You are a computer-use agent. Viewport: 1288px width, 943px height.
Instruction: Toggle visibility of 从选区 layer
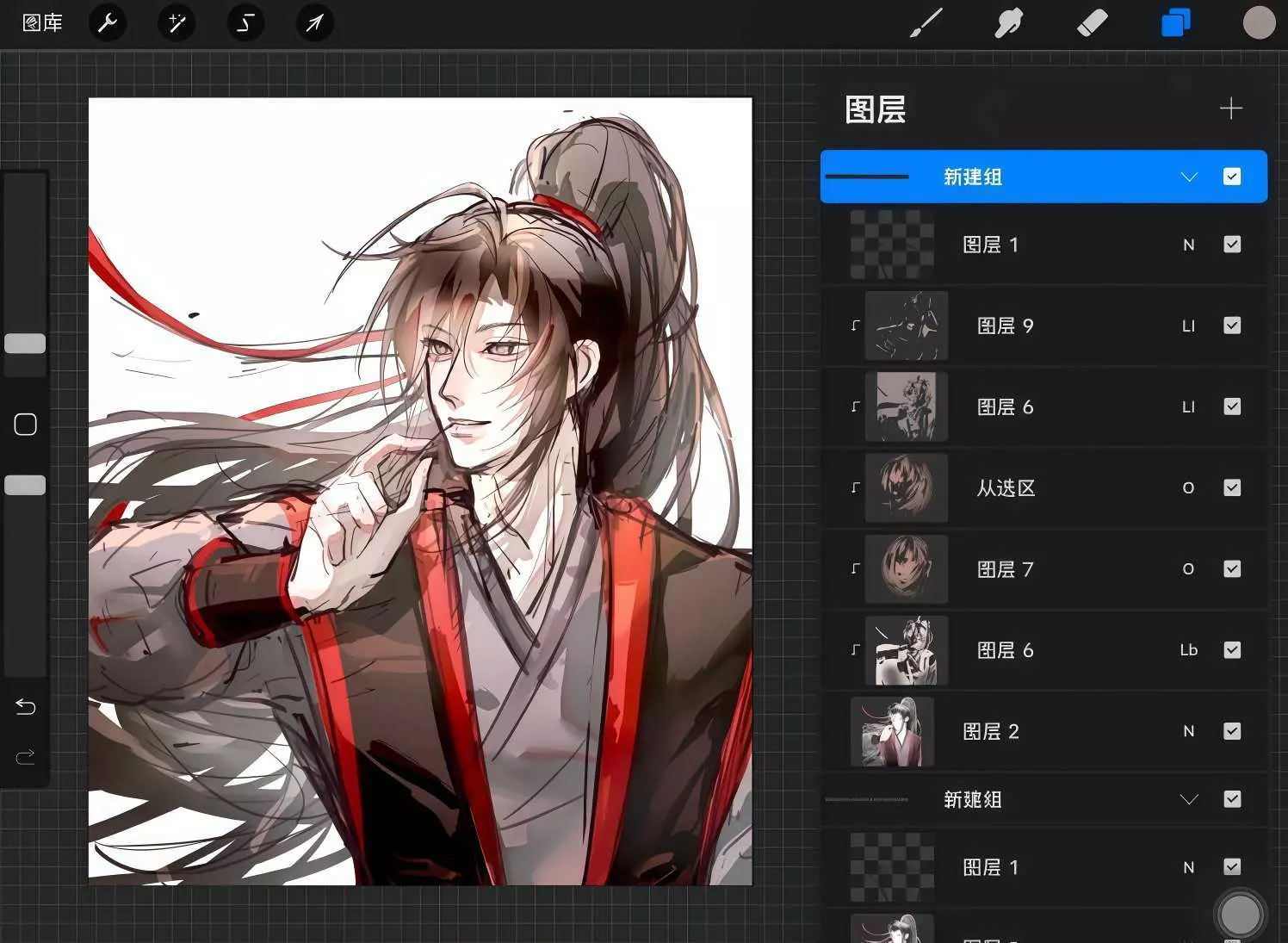(x=1232, y=487)
